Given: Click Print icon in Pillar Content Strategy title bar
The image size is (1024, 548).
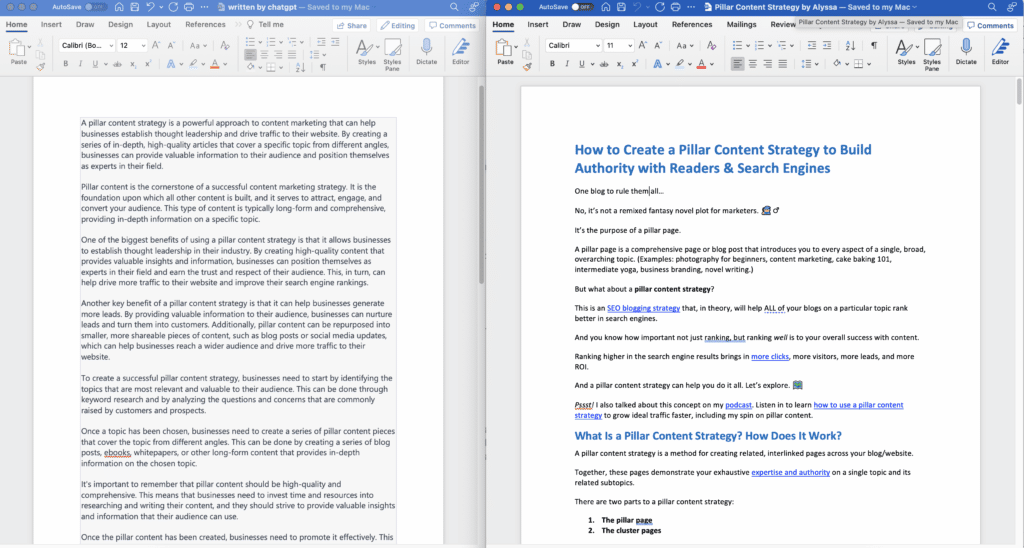Looking at the screenshot, I should click(x=673, y=6).
